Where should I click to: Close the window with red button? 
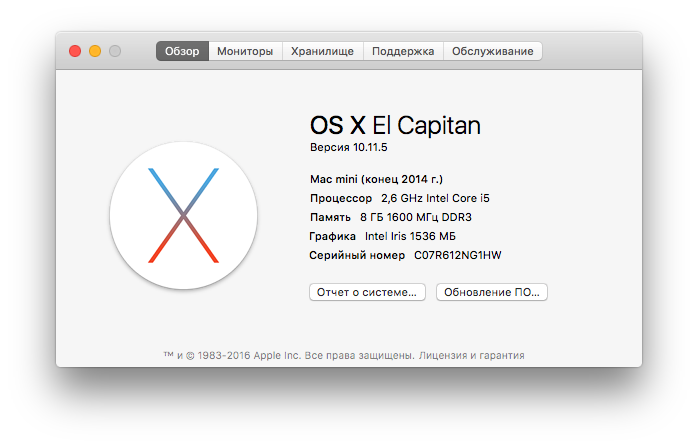click(x=75, y=51)
